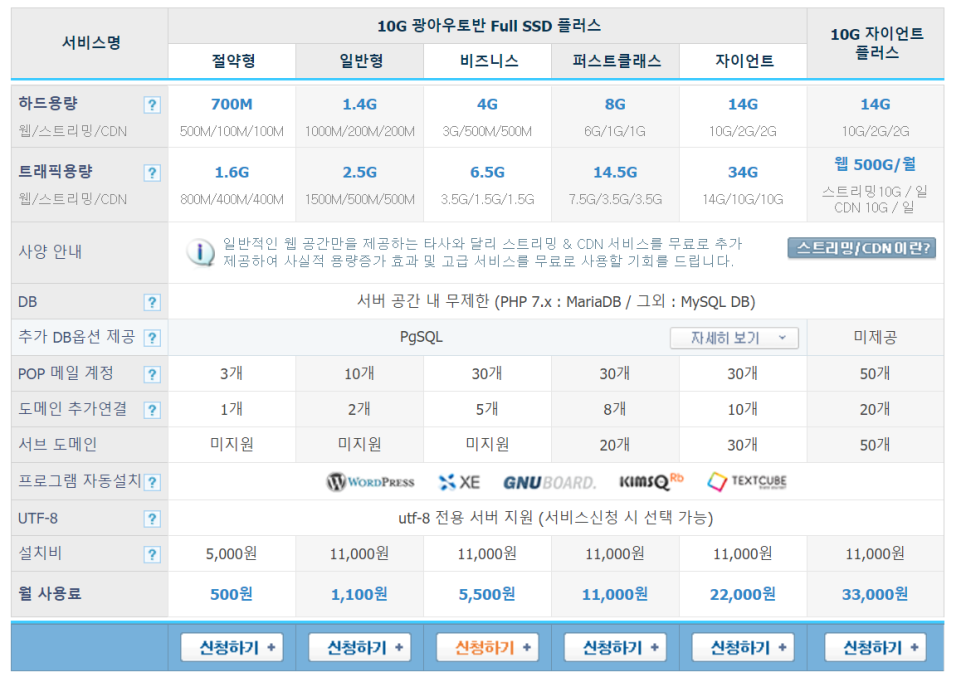The height and width of the screenshot is (687, 966).
Task: Click the 1,100원 monthly fee
Action: pyautogui.click(x=360, y=595)
